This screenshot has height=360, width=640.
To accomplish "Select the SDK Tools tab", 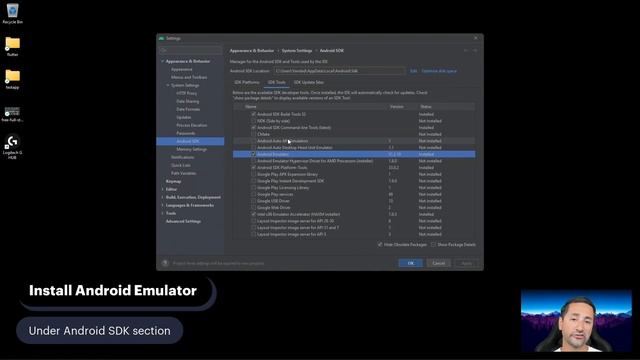I will click(x=276, y=82).
